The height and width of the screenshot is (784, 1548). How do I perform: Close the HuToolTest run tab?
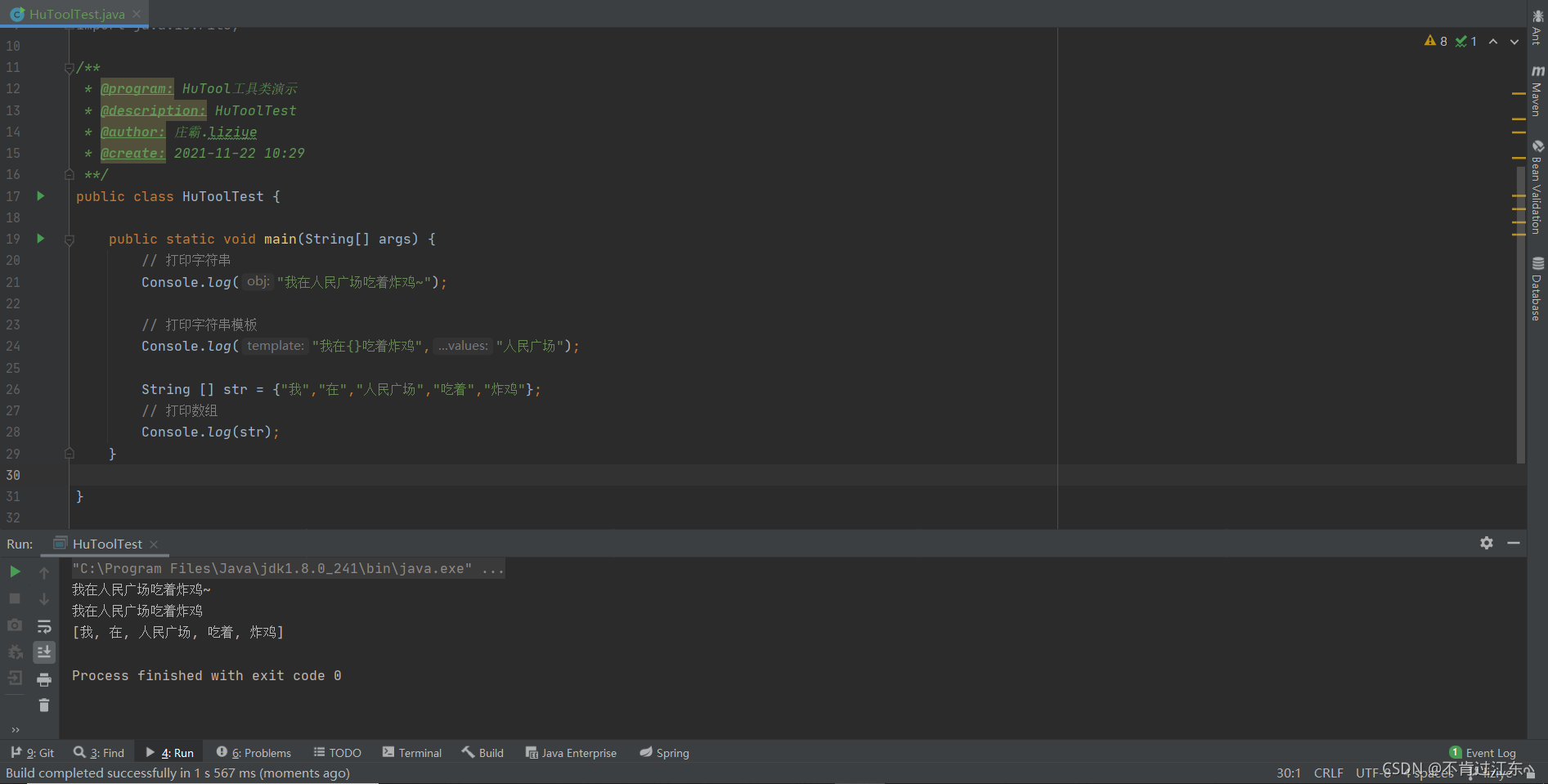pyautogui.click(x=154, y=544)
